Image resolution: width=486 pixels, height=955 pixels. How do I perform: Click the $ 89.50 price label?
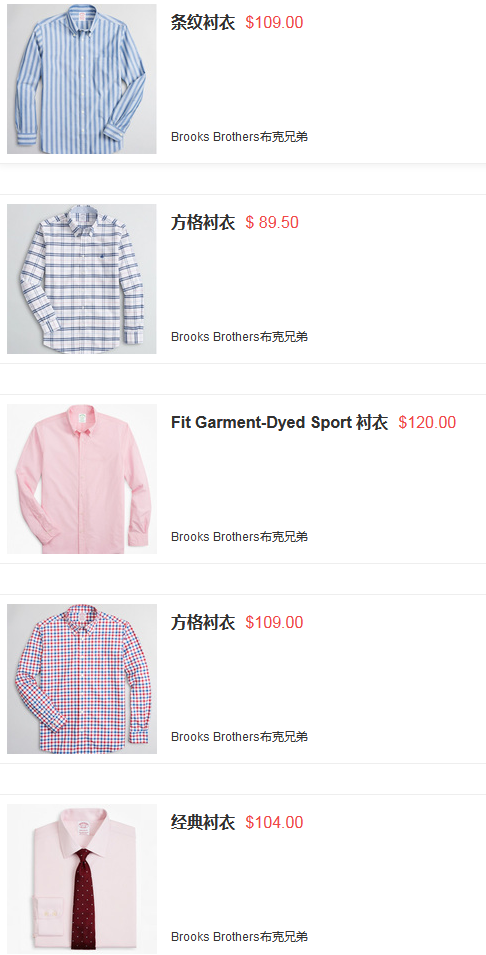coord(272,222)
